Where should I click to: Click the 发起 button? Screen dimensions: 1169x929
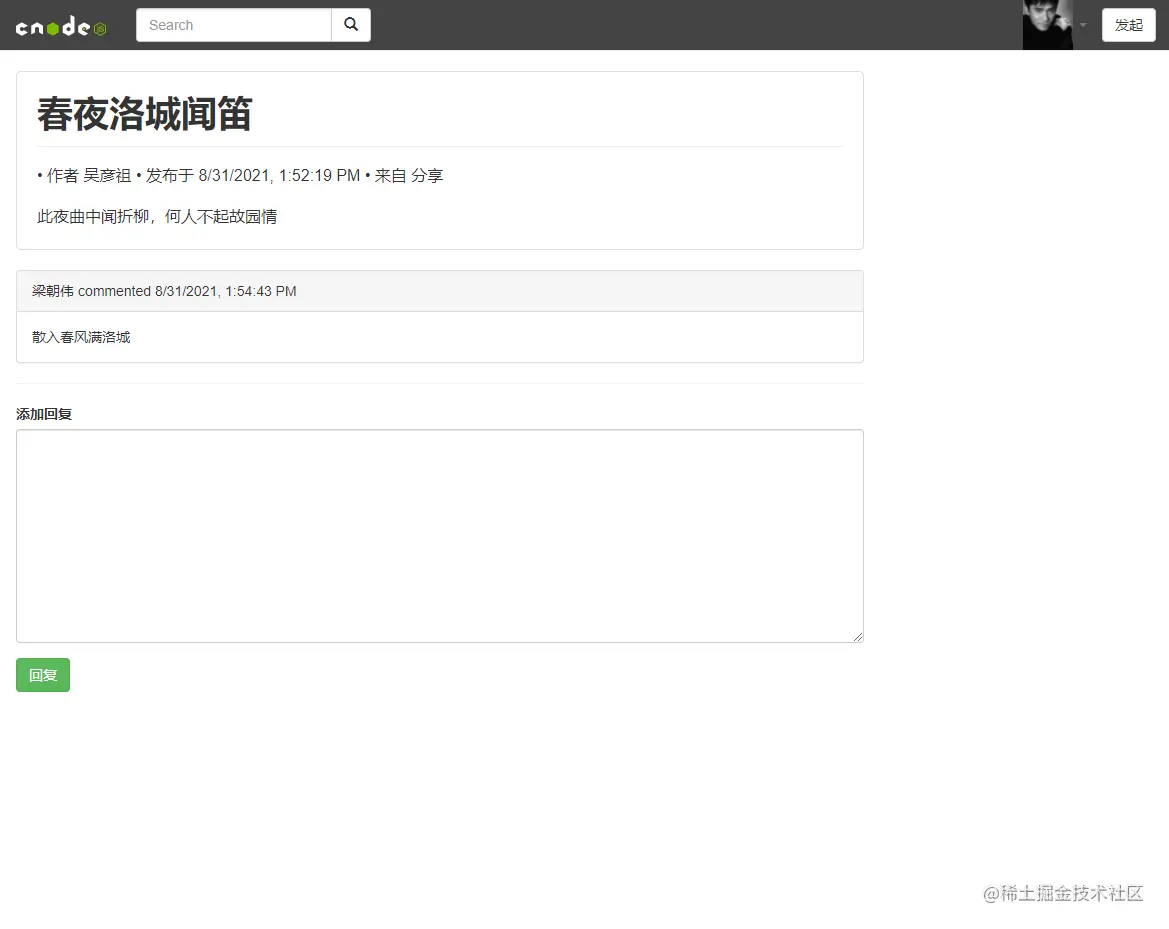(x=1129, y=25)
